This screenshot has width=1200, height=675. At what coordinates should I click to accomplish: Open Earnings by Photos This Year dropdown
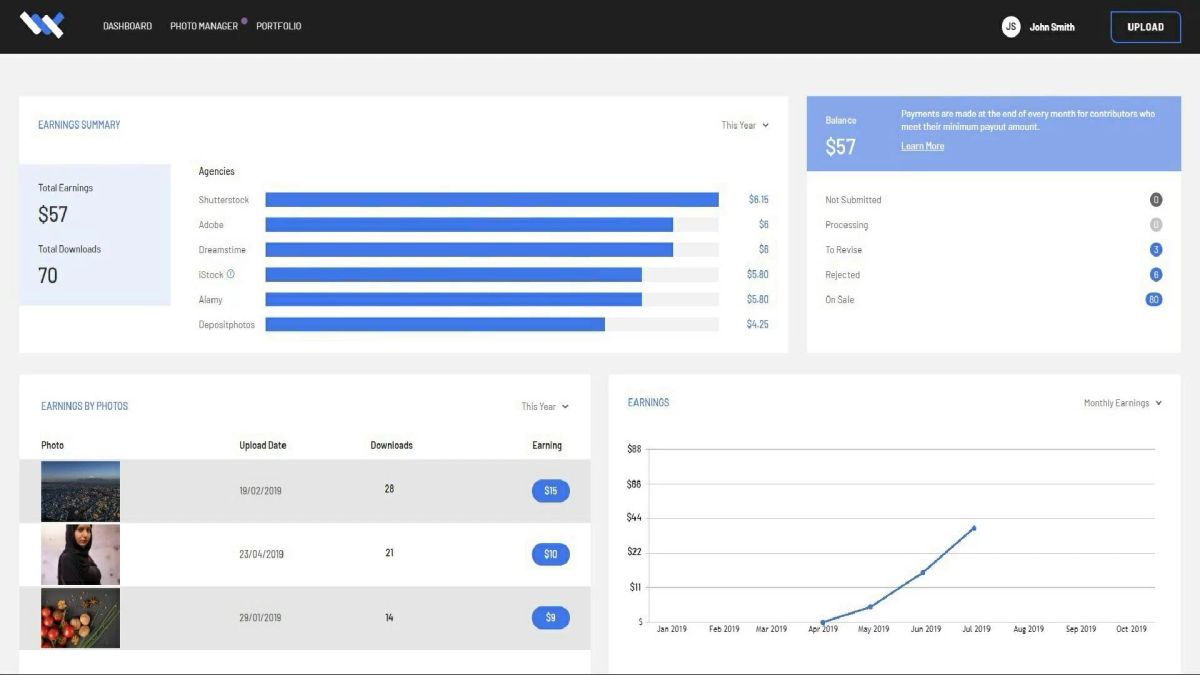click(545, 407)
